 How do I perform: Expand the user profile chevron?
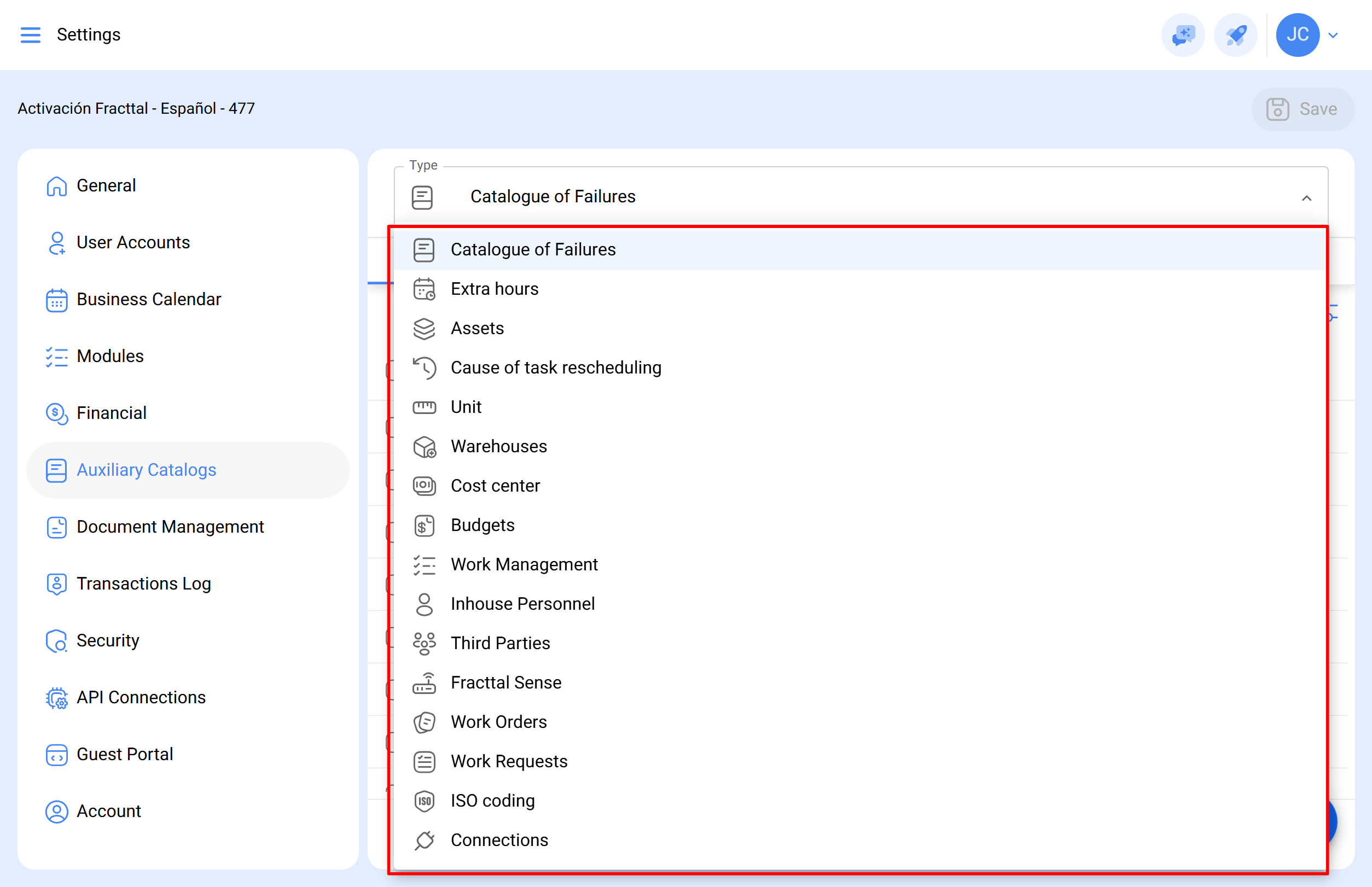pyautogui.click(x=1333, y=35)
